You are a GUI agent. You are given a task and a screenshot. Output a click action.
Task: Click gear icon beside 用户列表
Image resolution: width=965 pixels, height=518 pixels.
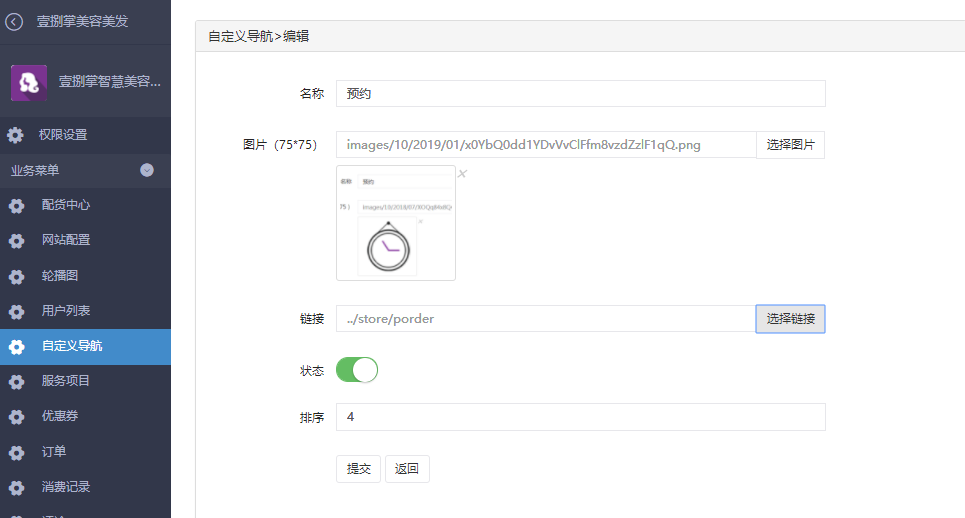coord(17,311)
